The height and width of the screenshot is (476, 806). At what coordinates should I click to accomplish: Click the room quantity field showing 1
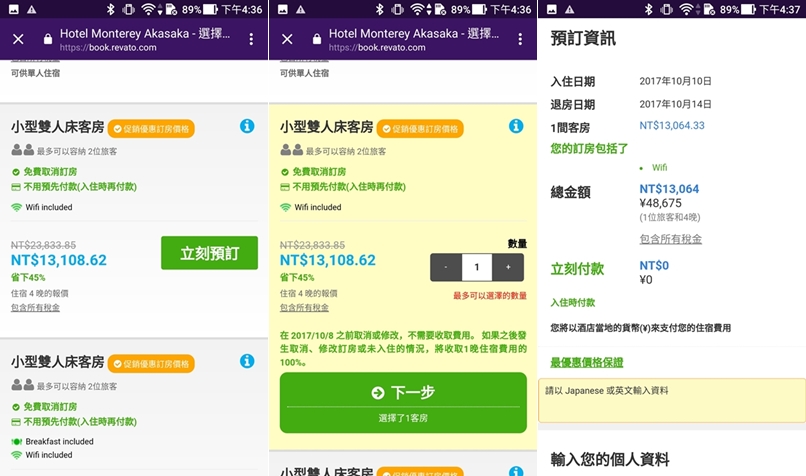click(x=477, y=267)
